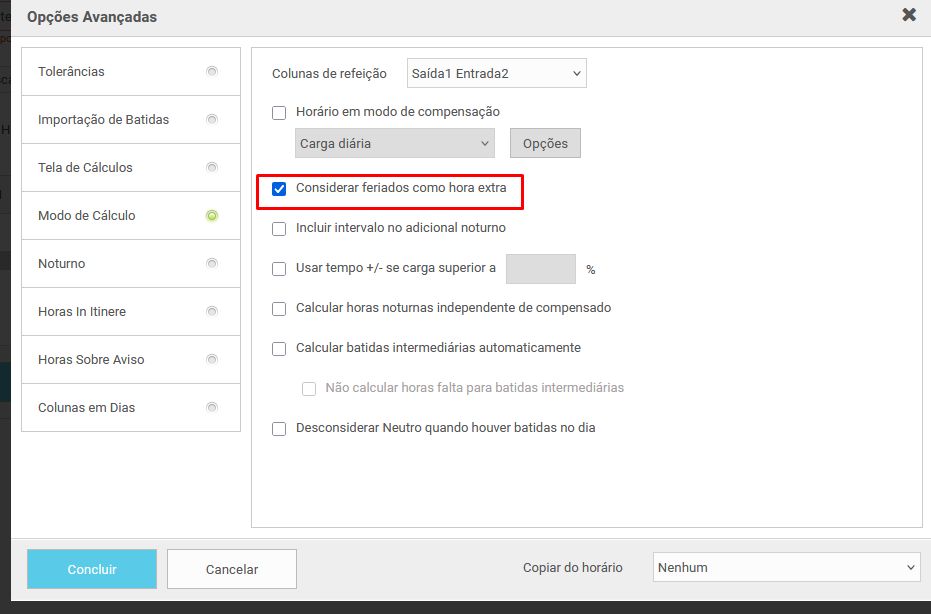Switch to the Colunas em Dias section
The image size is (931, 614).
pyautogui.click(x=87, y=407)
